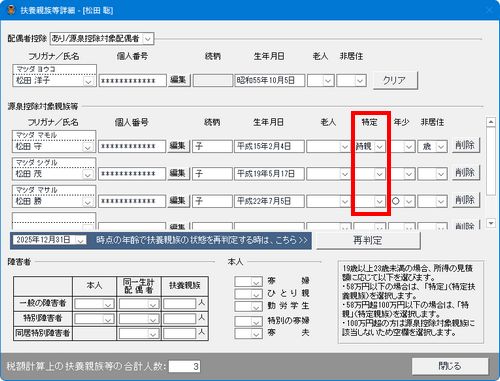
Task: Open the ひとり親 dropdown
Action: pos(256,294)
